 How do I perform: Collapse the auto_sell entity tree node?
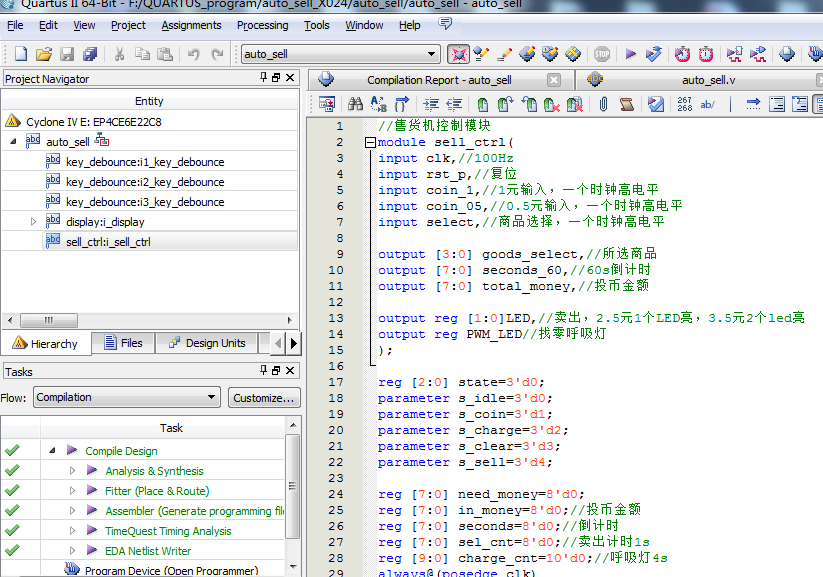tap(13, 141)
